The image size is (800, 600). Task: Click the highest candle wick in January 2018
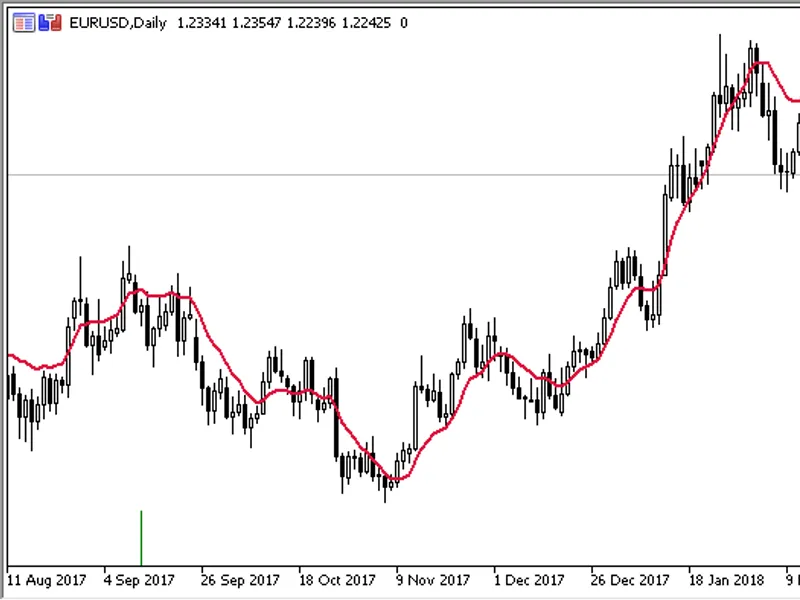[720, 77]
